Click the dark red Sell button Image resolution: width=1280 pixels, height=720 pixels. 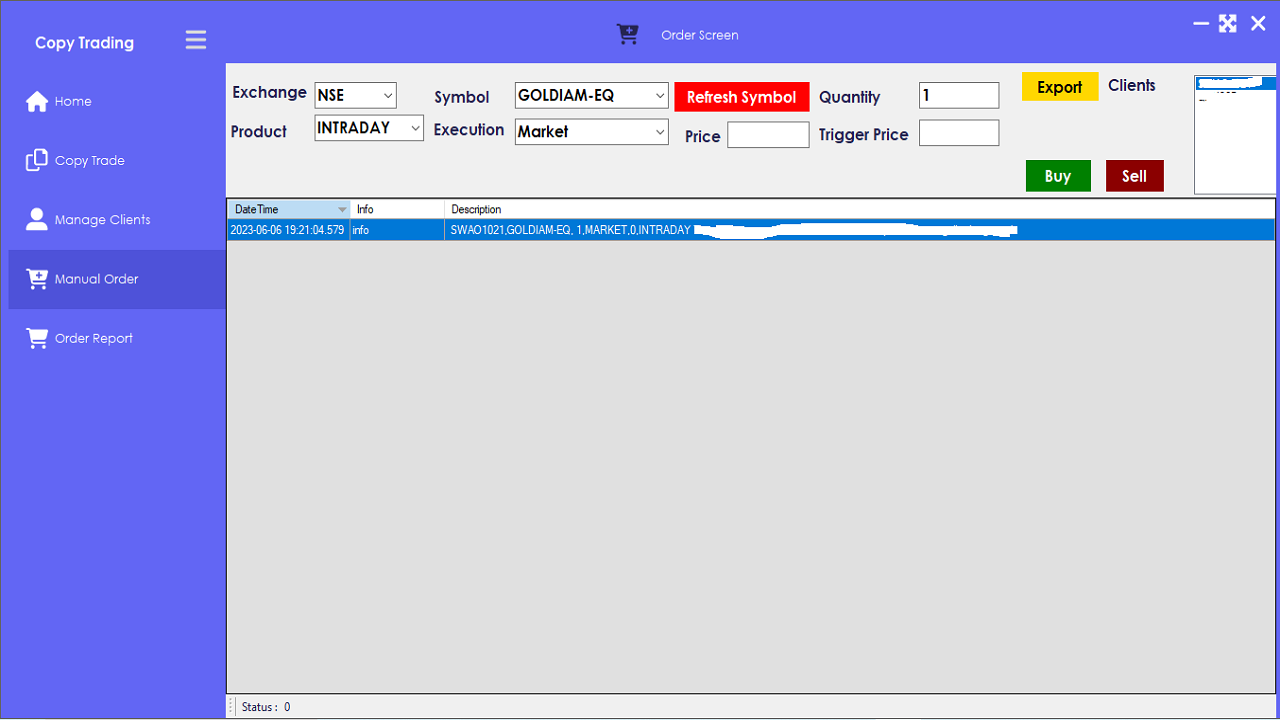pyautogui.click(x=1135, y=176)
